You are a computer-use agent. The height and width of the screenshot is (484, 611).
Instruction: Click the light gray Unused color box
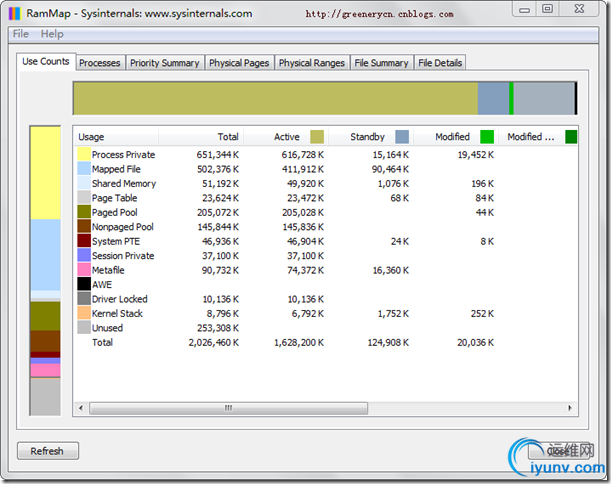click(x=84, y=327)
